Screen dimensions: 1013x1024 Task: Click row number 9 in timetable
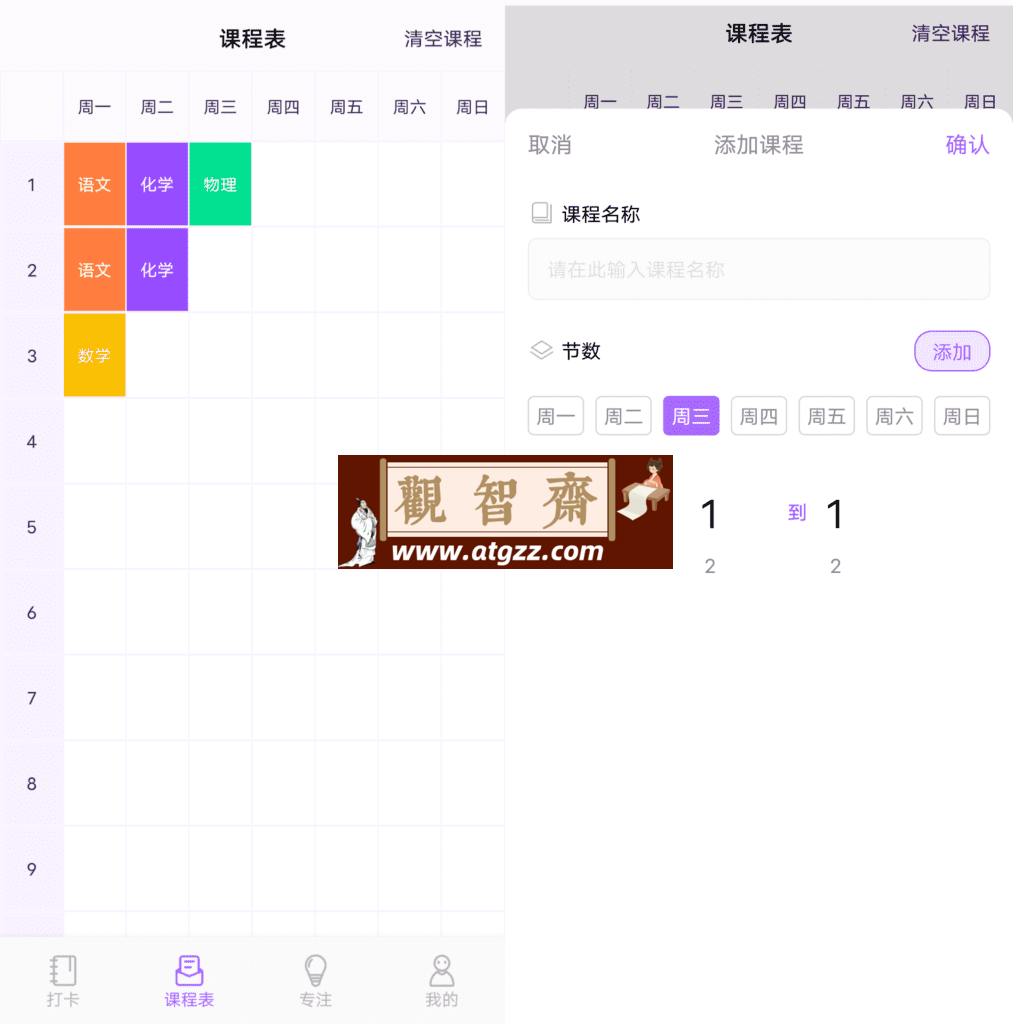tap(31, 869)
